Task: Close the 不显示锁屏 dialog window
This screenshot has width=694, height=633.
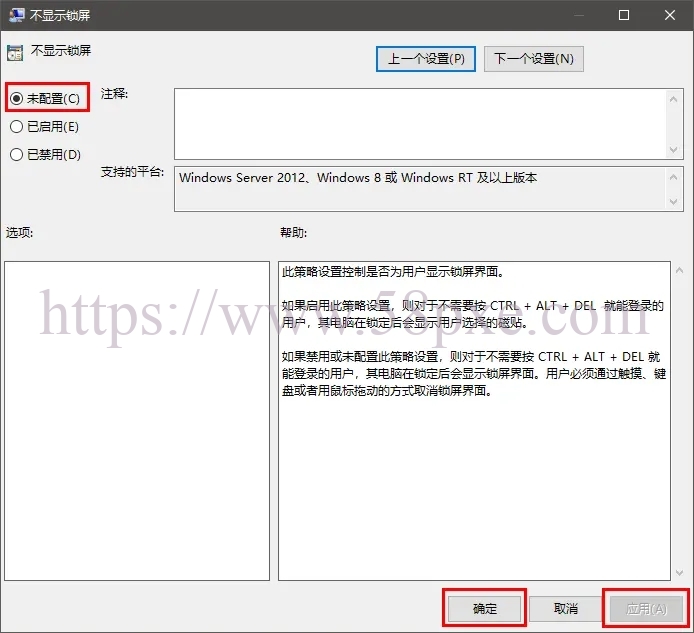Action: 670,15
